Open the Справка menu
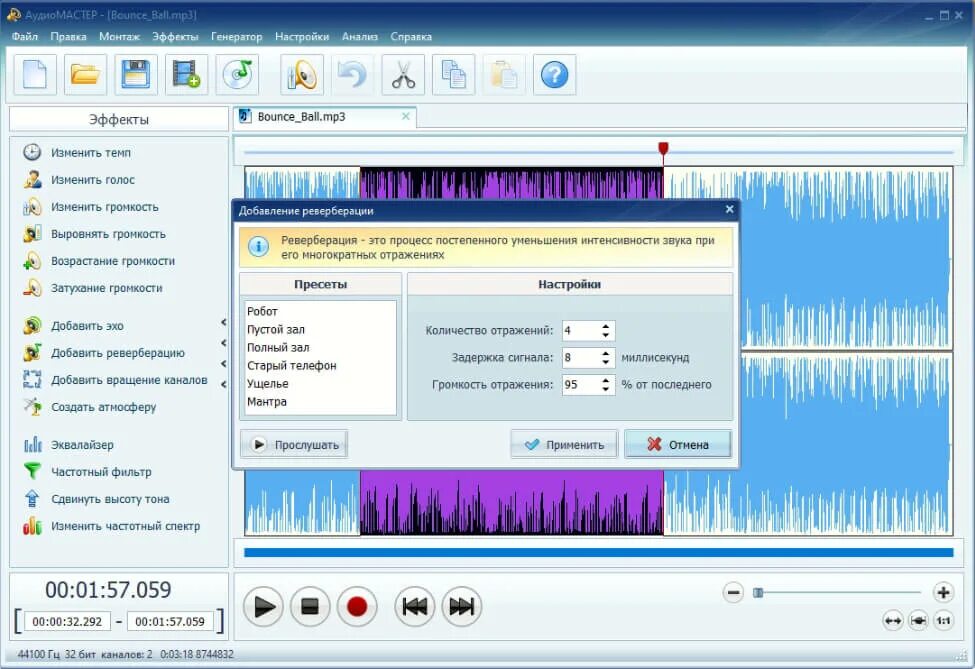The height and width of the screenshot is (669, 975). (411, 37)
